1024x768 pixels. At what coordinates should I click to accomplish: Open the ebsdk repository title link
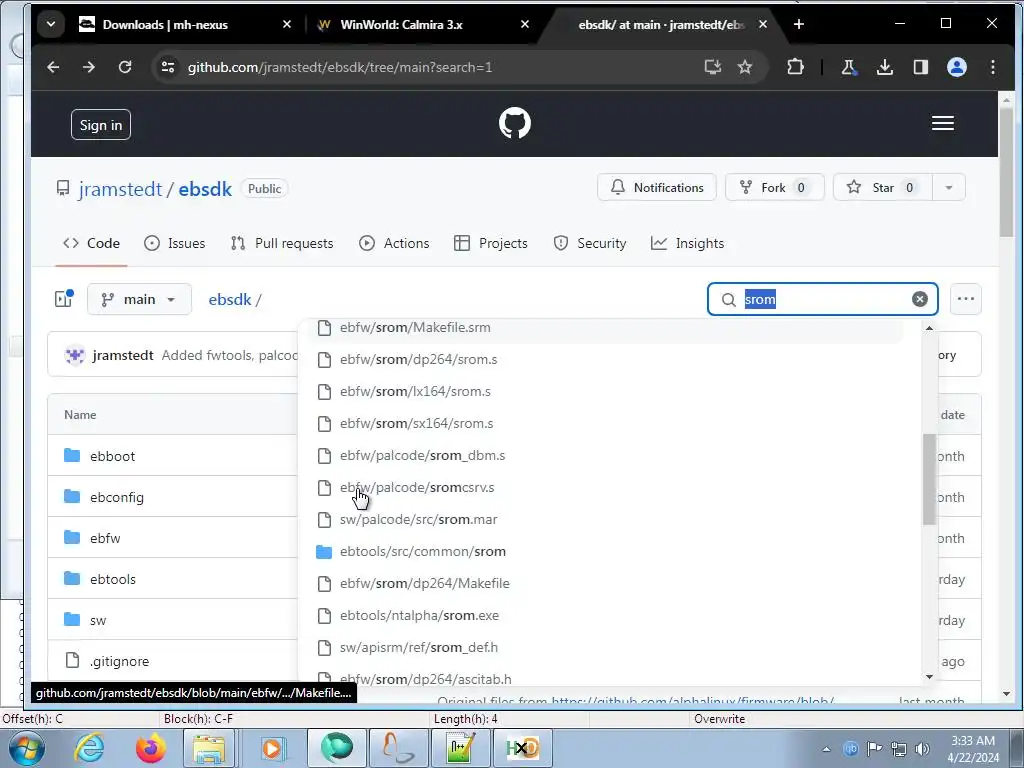pyautogui.click(x=205, y=189)
